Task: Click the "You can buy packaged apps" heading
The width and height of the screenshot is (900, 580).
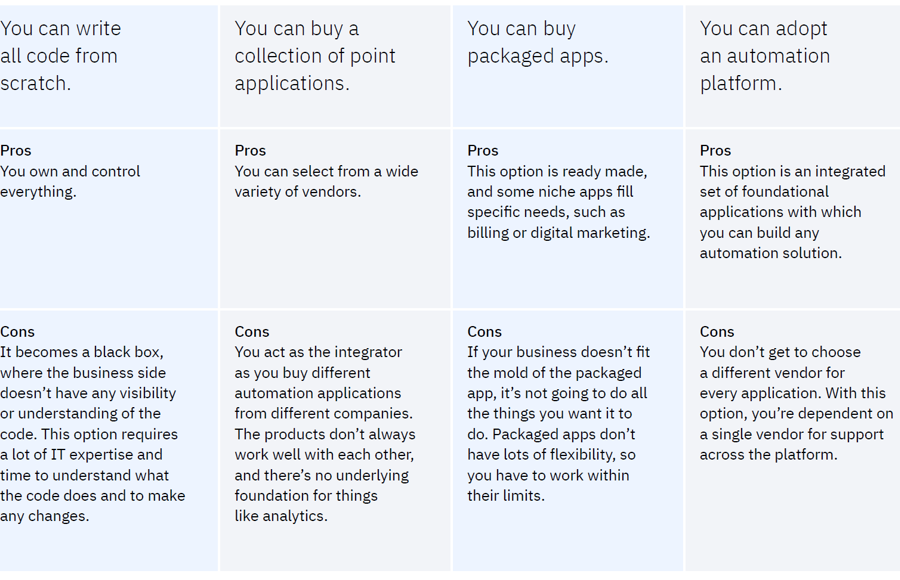Action: 537,43
